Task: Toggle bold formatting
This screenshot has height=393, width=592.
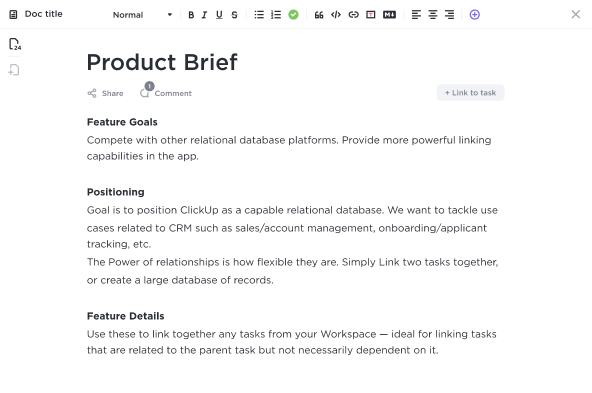Action: pos(191,15)
